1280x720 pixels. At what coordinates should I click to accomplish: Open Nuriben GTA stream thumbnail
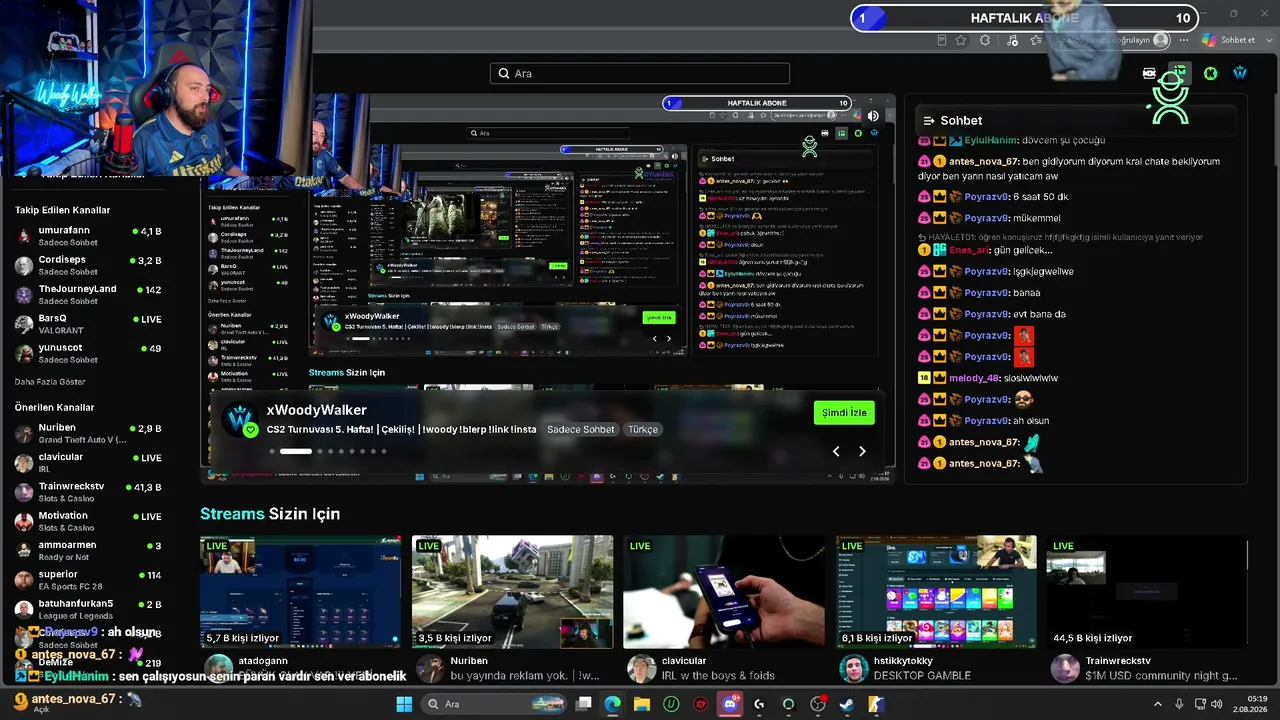click(513, 592)
